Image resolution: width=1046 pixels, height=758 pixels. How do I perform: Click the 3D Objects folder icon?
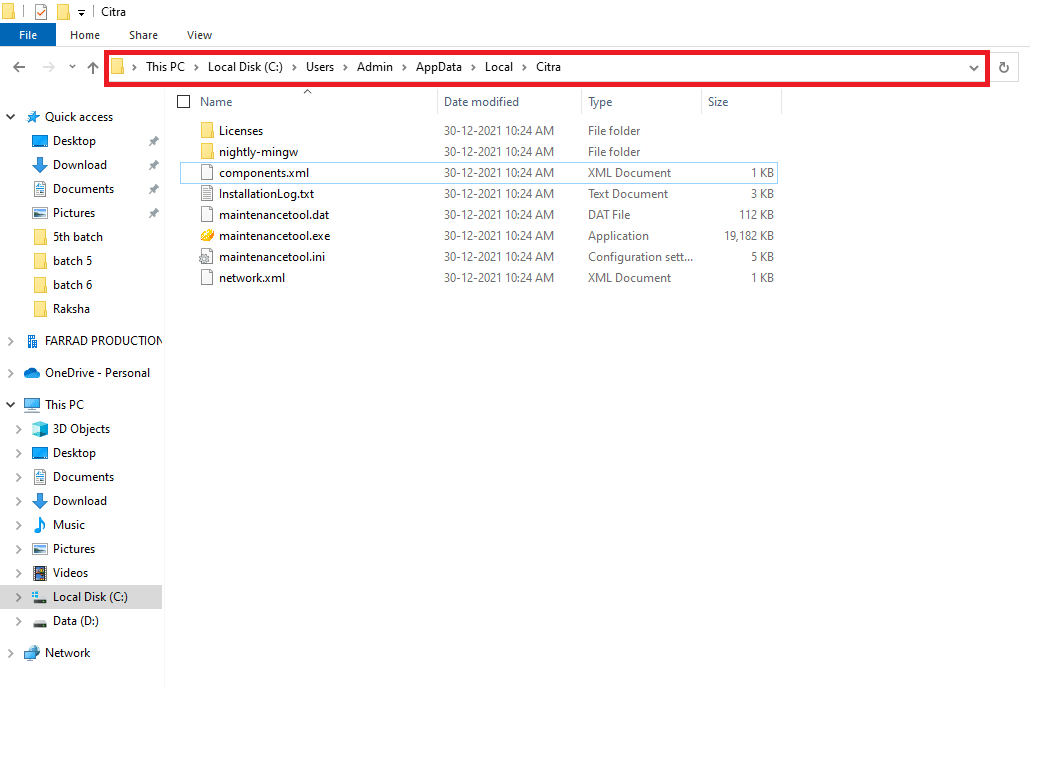point(40,429)
